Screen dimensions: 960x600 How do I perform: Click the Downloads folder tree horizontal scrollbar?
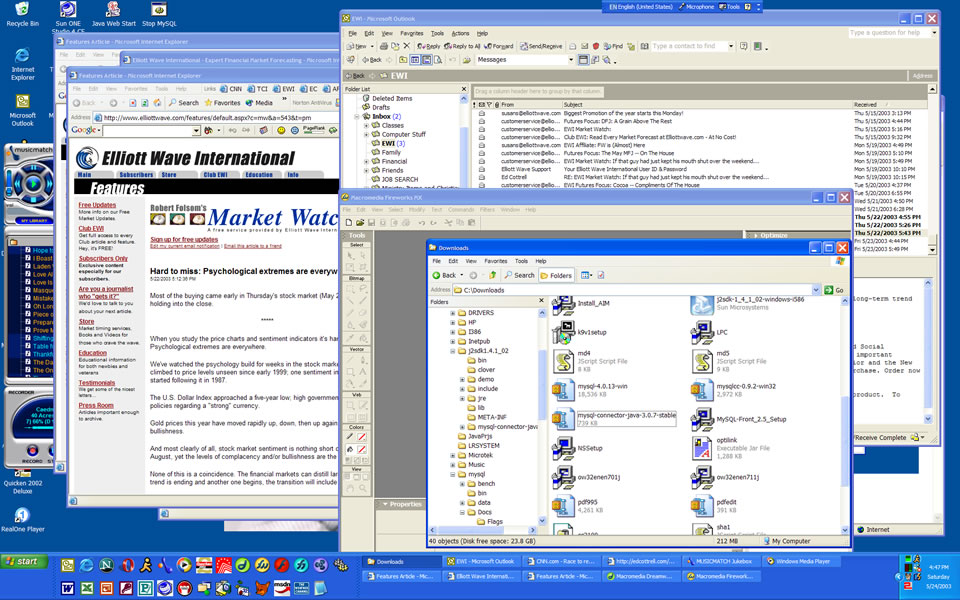(x=484, y=530)
